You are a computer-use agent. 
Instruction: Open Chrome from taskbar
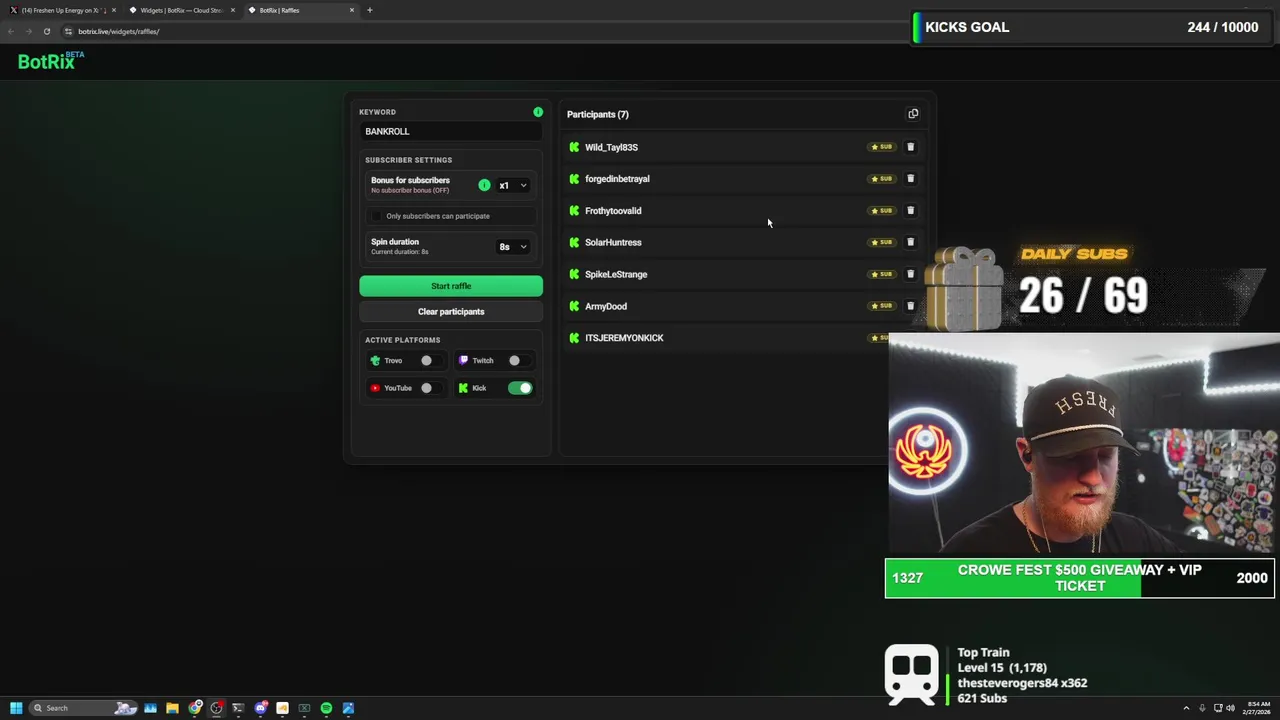(195, 708)
